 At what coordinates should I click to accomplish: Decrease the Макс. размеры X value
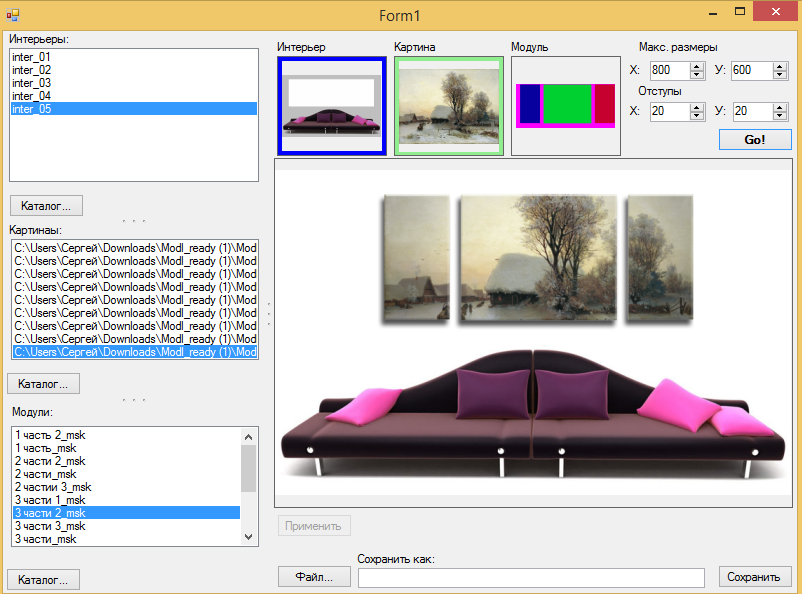click(697, 75)
